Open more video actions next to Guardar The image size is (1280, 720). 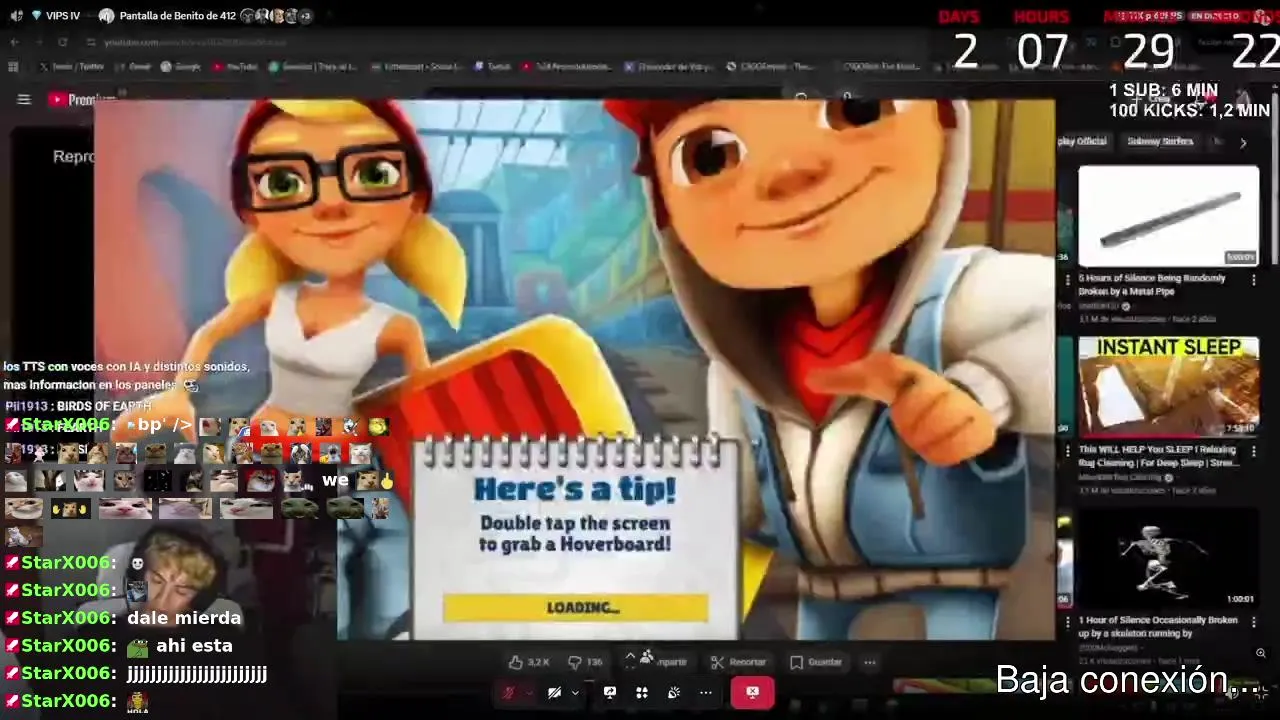click(870, 662)
